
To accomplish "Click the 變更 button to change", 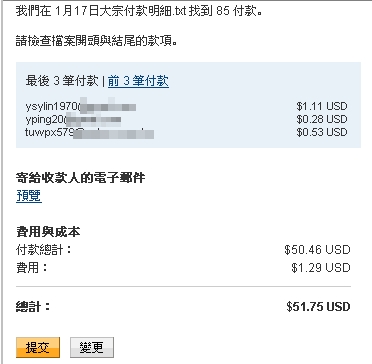I will [92, 347].
